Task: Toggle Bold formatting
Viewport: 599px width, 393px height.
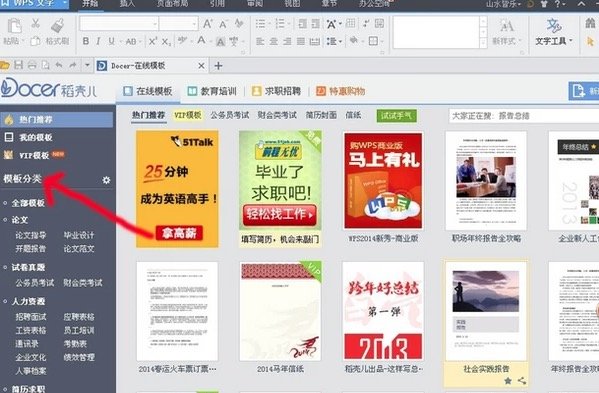Action: [86, 41]
